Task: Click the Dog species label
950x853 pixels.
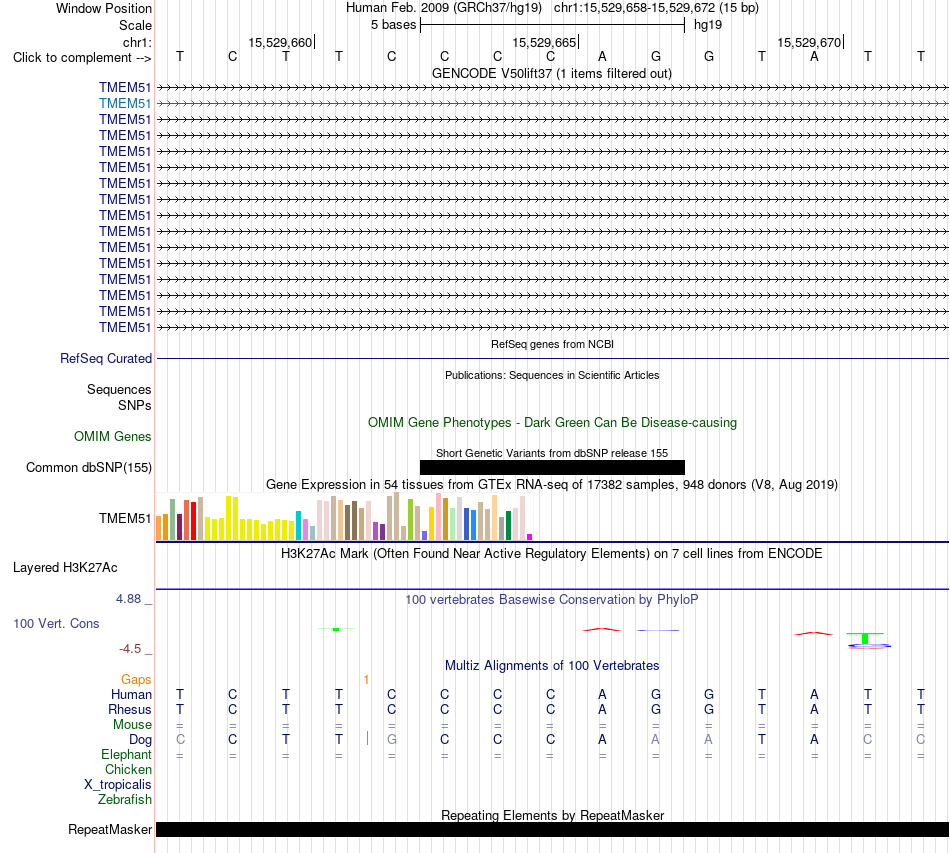Action: point(141,740)
